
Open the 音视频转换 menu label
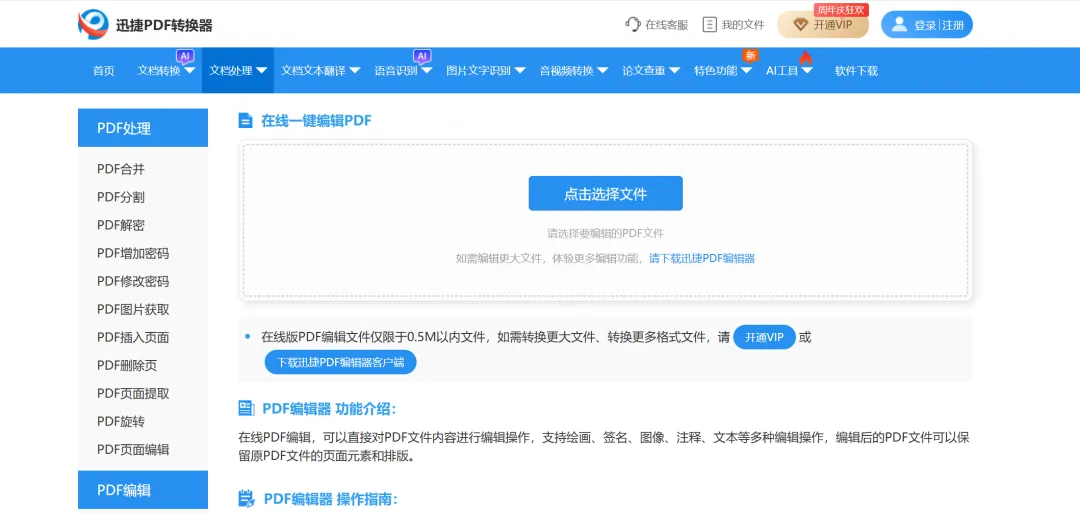(x=567, y=70)
